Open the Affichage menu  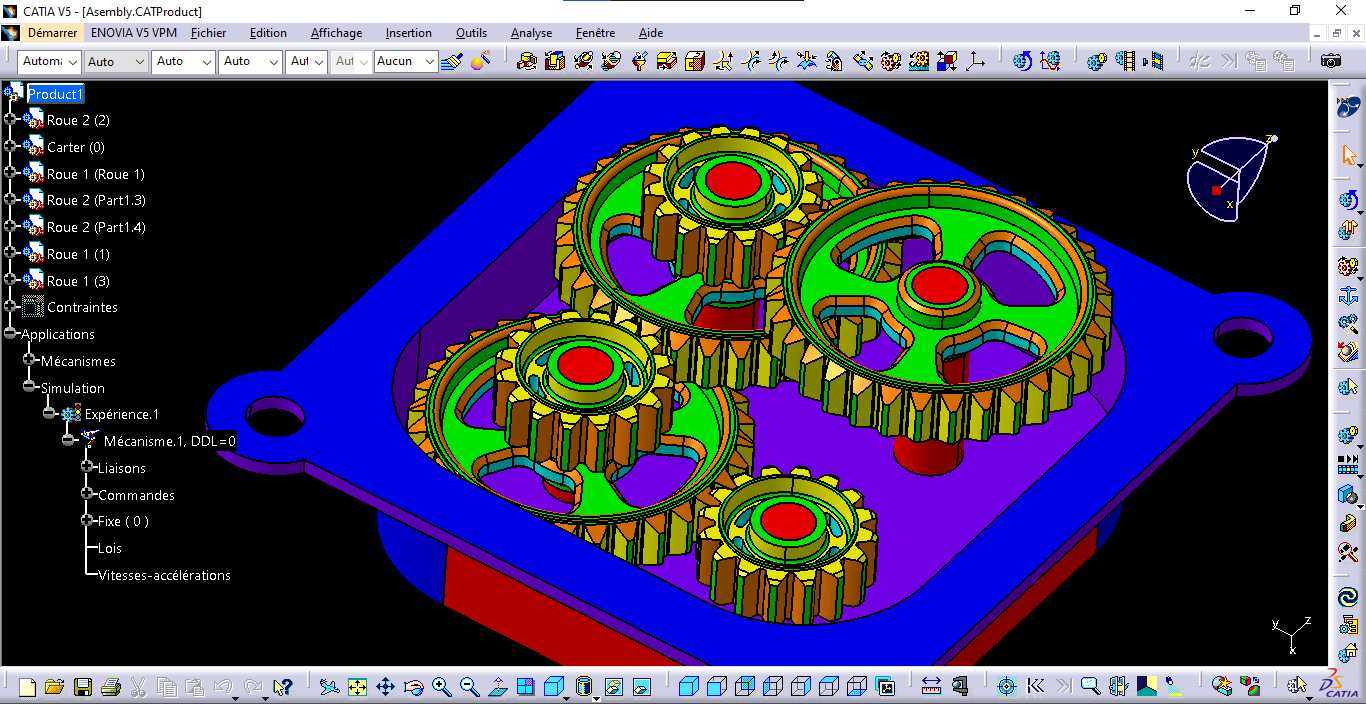coord(336,33)
